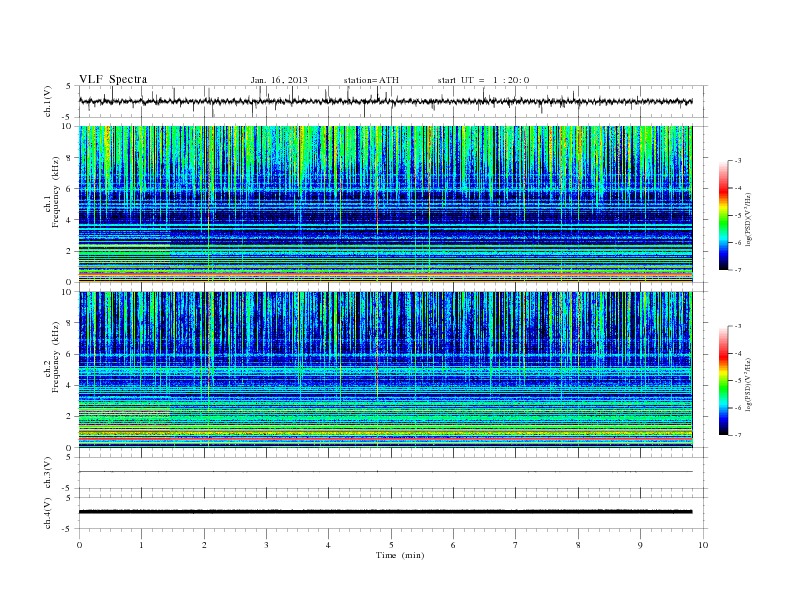Click the thick ch.4 voltage trace
The height and width of the screenshot is (612, 792).
(385, 512)
